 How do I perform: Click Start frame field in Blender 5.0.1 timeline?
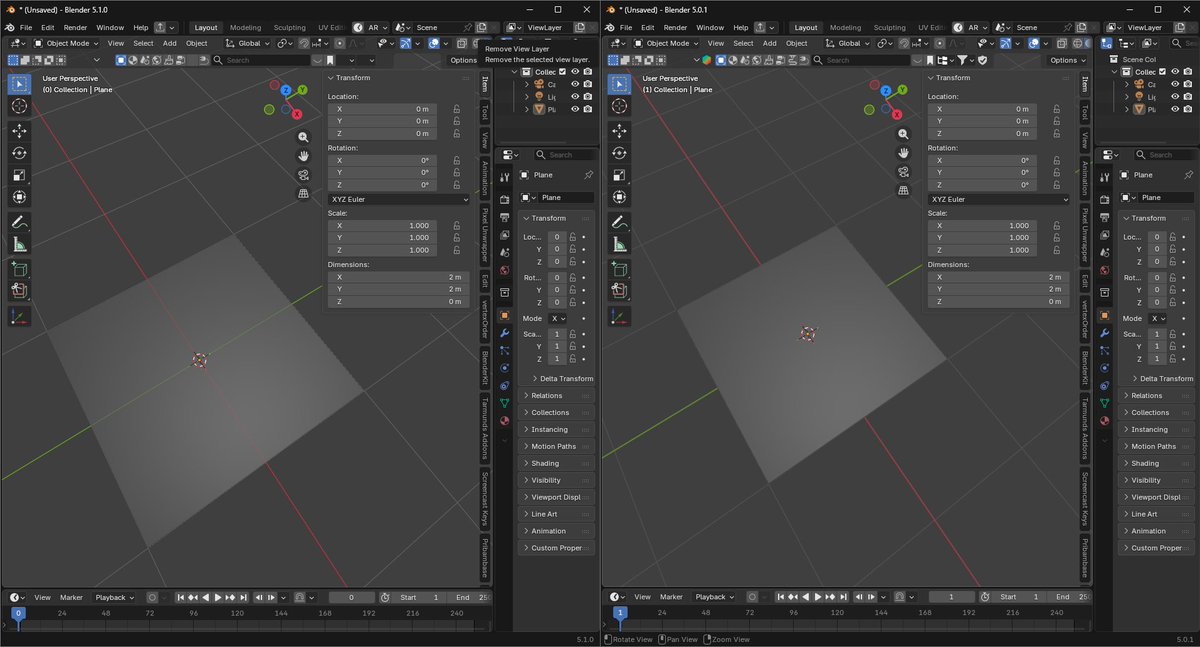[x=1020, y=597]
